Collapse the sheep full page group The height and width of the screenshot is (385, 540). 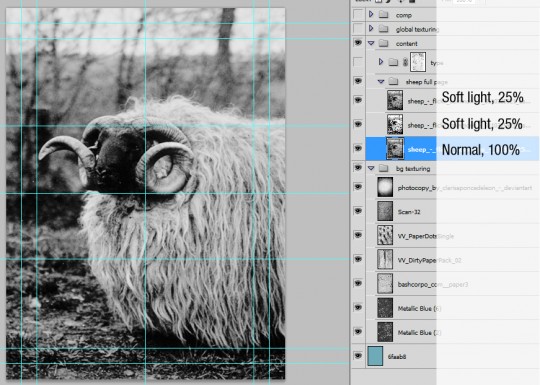pos(381,82)
